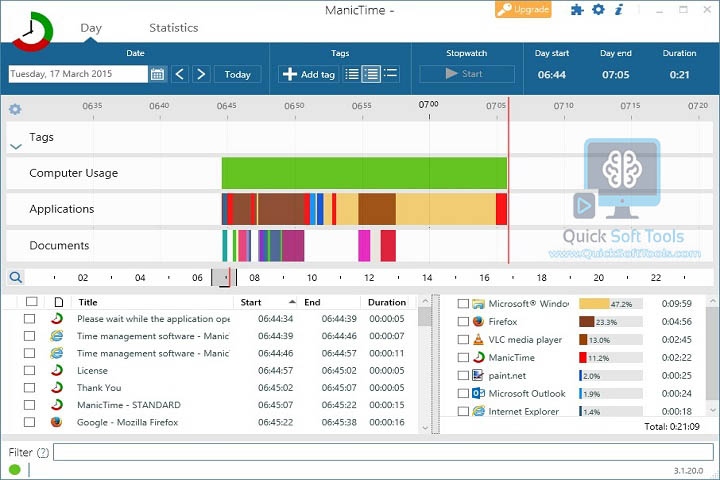Click ManicTime icon in summary list

click(x=478, y=357)
